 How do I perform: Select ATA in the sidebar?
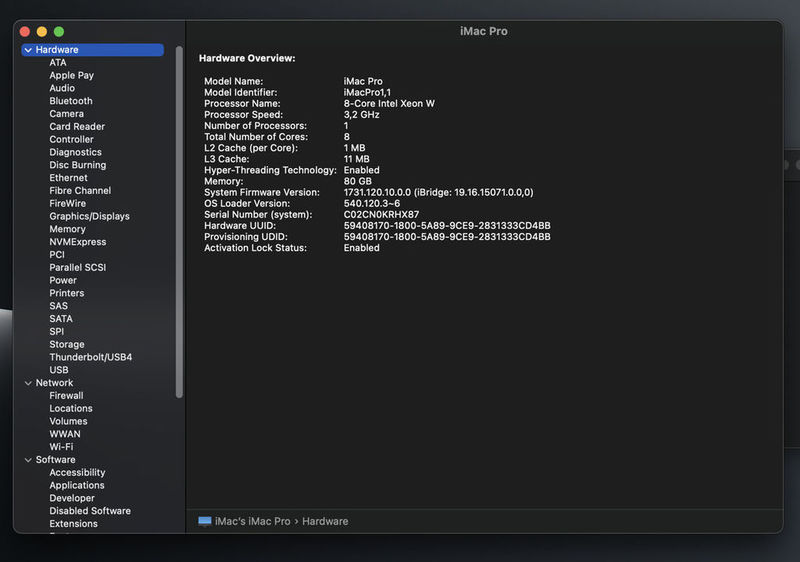tap(58, 63)
